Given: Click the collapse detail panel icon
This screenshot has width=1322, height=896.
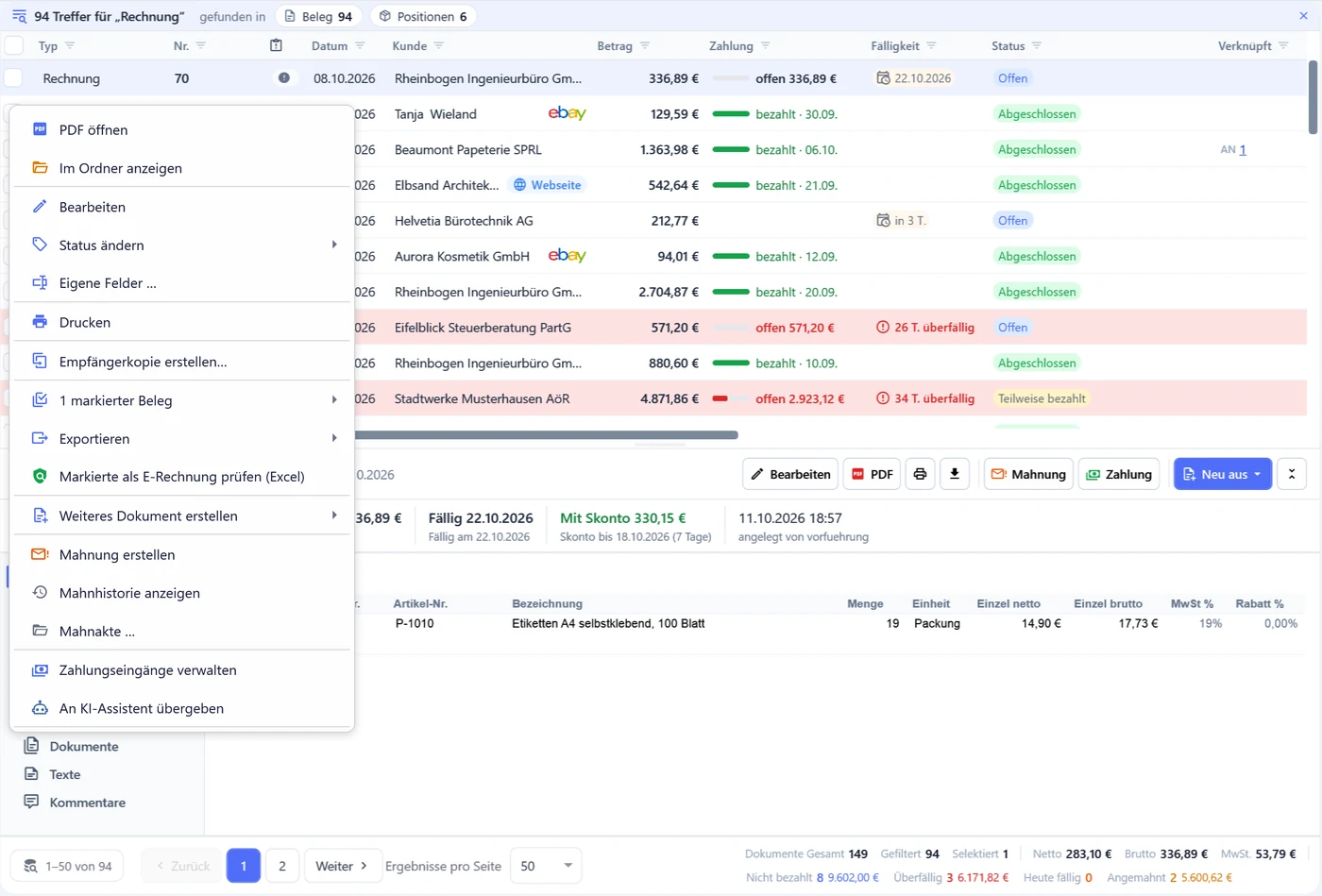Looking at the screenshot, I should [x=1292, y=474].
